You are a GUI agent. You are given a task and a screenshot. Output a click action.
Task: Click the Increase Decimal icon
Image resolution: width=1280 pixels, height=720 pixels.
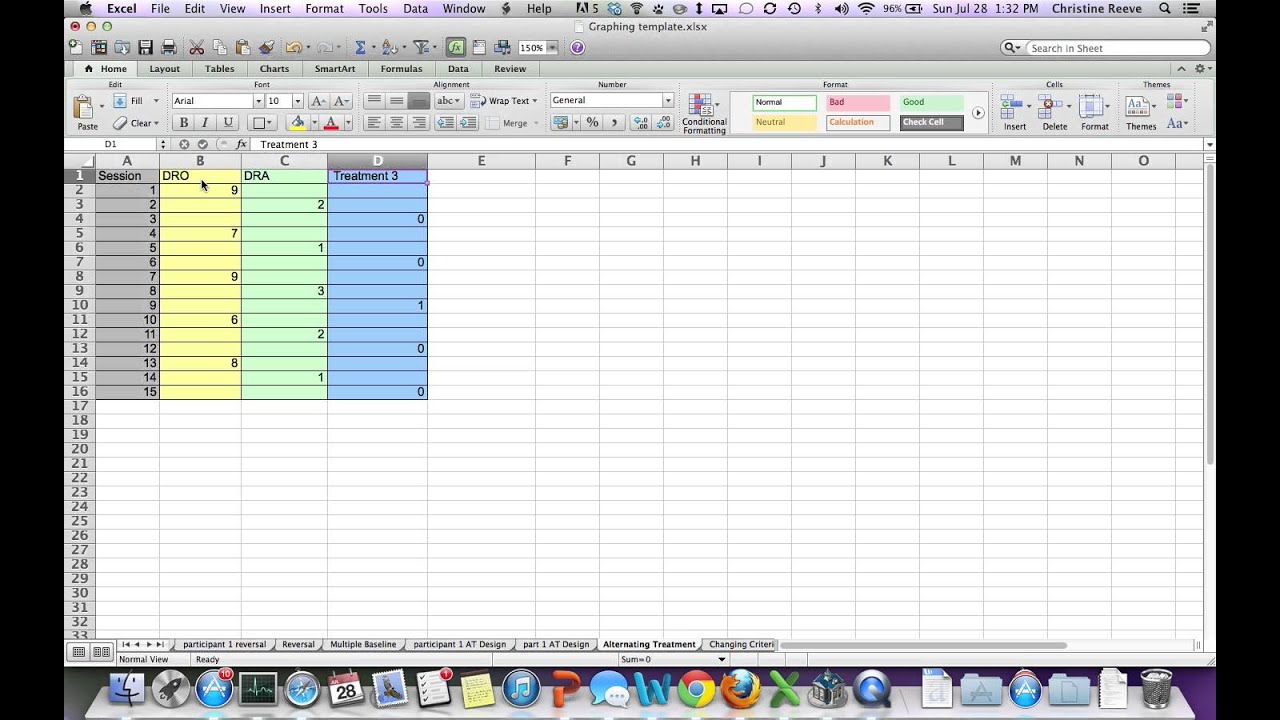pos(640,122)
